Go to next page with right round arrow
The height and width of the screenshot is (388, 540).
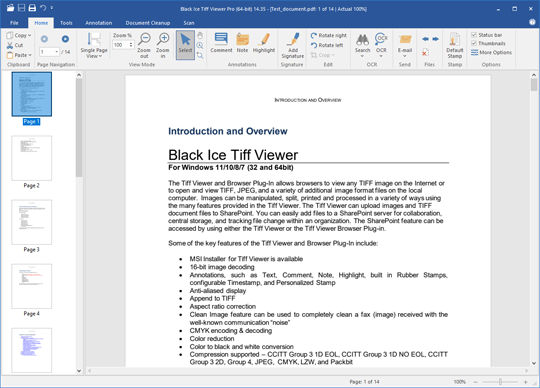click(x=65, y=39)
